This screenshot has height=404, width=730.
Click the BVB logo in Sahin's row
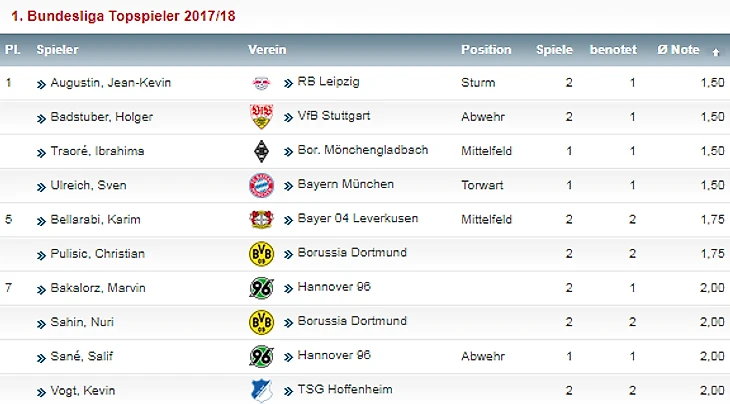261,322
